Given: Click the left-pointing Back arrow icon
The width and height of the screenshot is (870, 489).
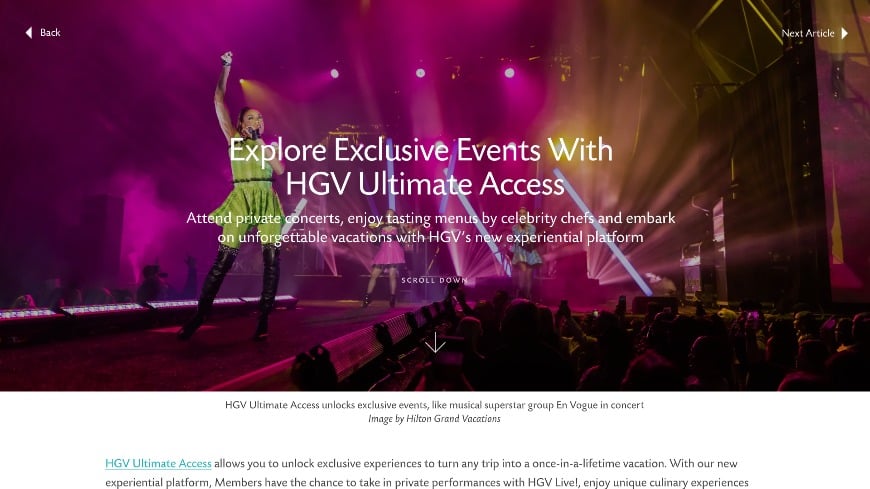Looking at the screenshot, I should [x=29, y=33].
